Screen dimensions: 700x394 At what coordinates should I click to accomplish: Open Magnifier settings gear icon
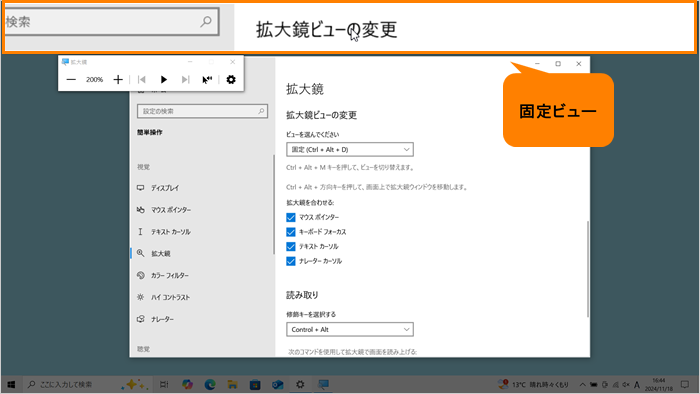coord(231,79)
